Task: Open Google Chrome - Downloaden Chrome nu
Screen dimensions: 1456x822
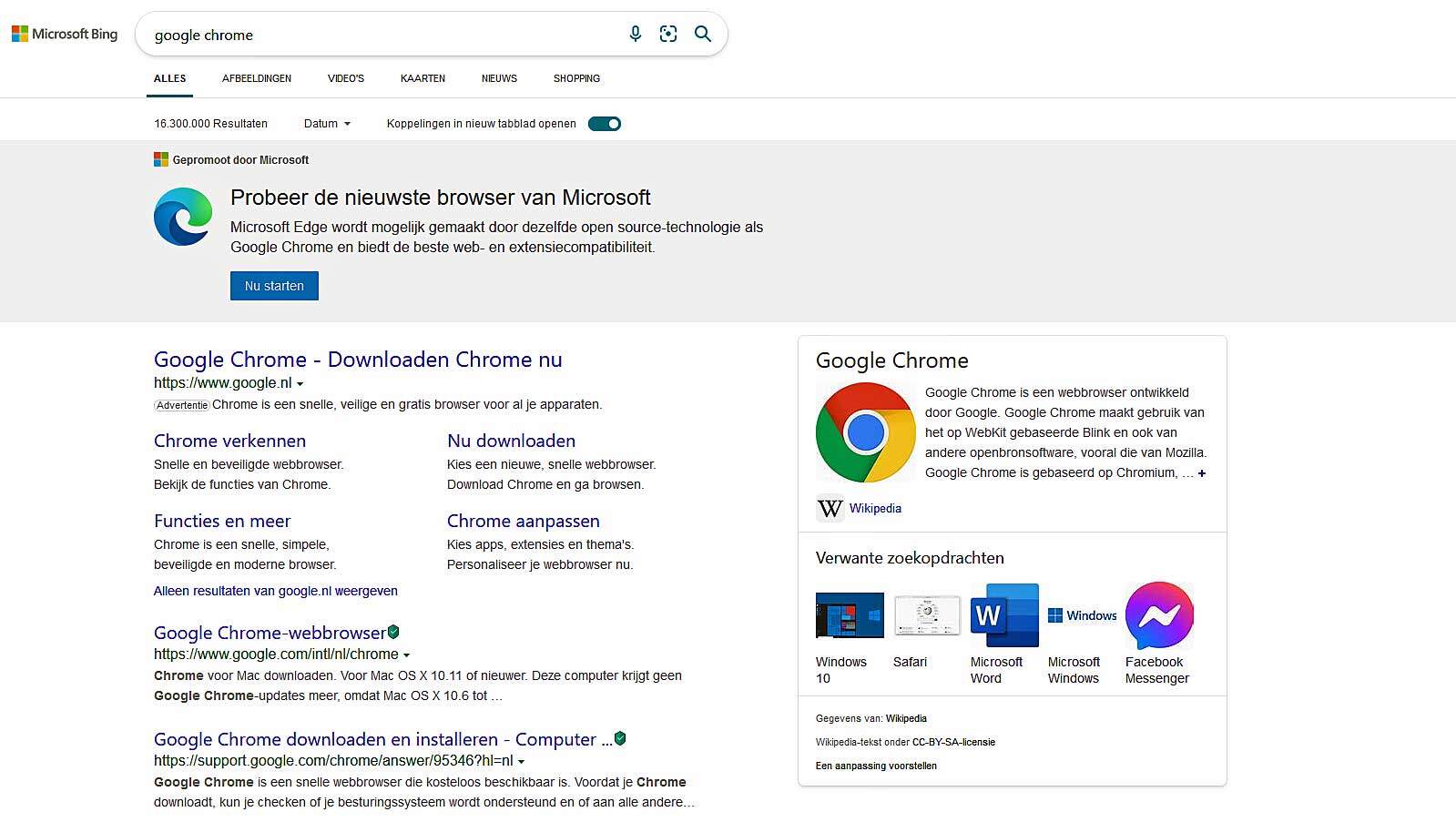Action: click(358, 360)
